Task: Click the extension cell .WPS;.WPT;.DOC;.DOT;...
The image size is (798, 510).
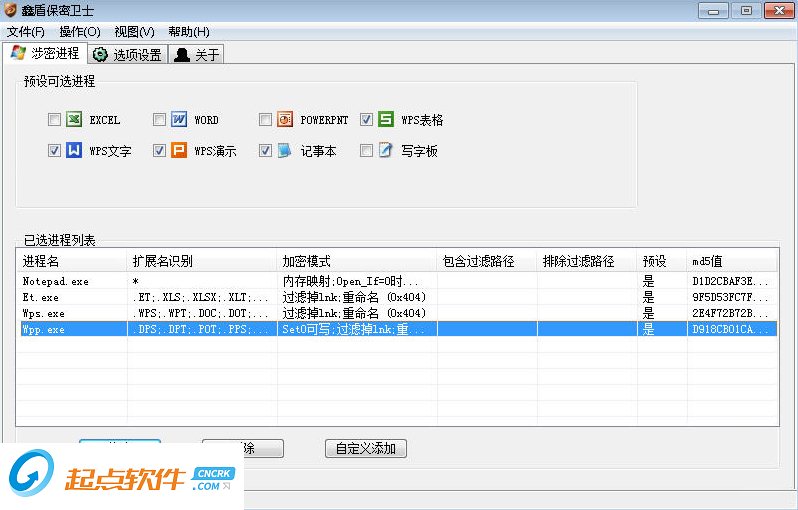Action: [200, 313]
